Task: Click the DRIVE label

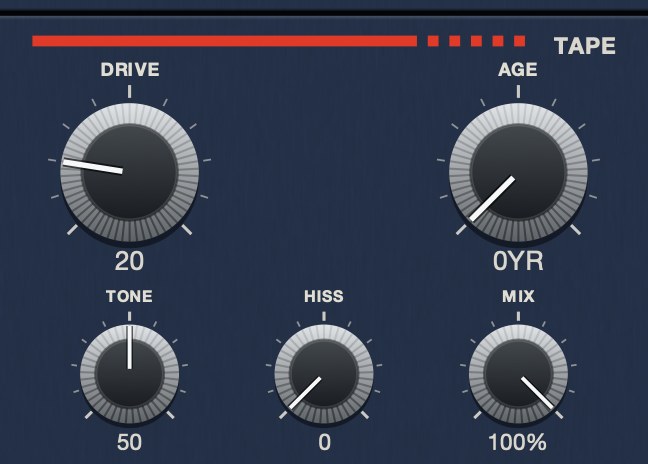Action: (x=130, y=69)
